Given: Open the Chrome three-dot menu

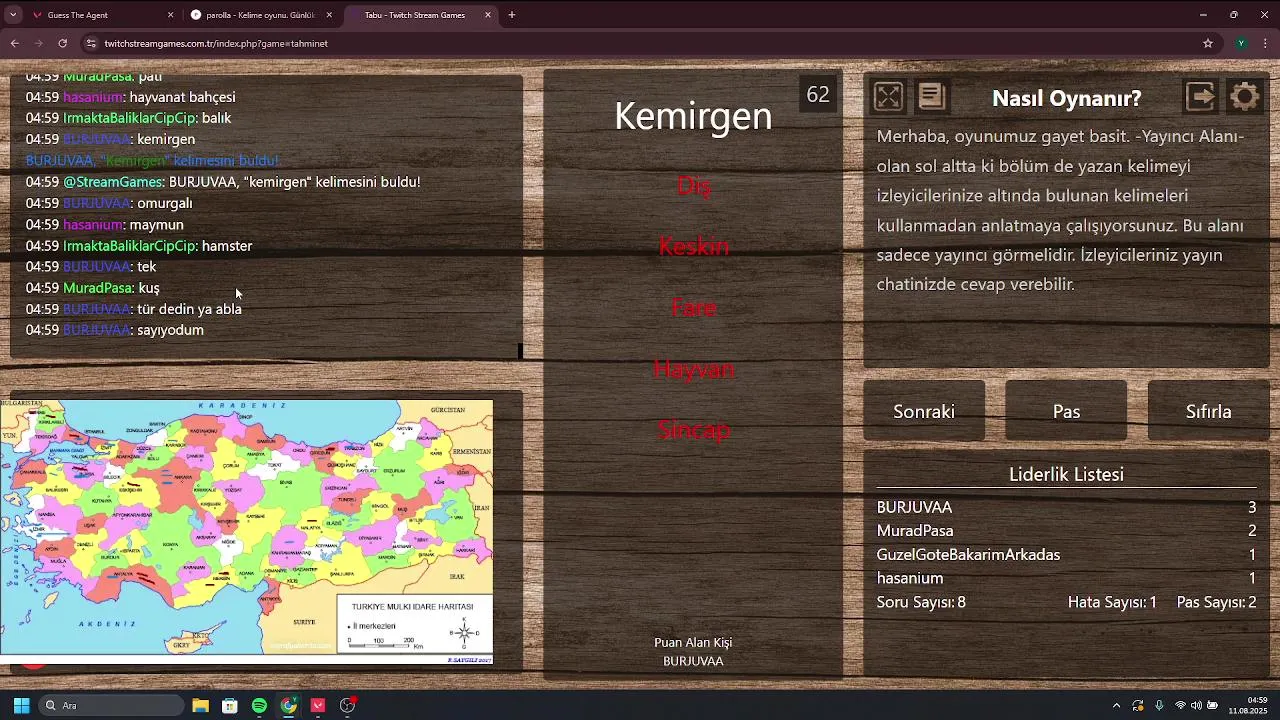Looking at the screenshot, I should pyautogui.click(x=1266, y=43).
